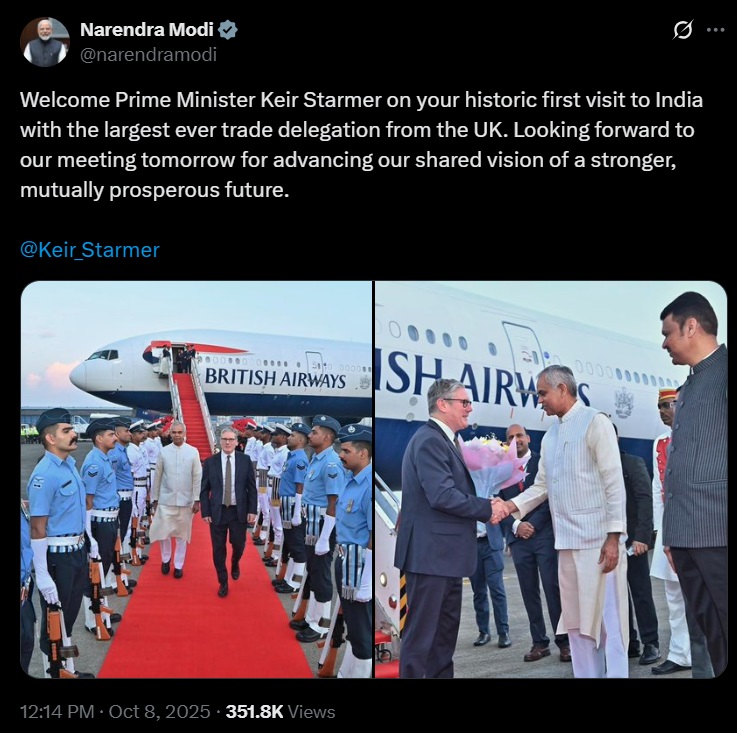Click the blue verified badge
The height and width of the screenshot is (733, 737).
pos(228,30)
